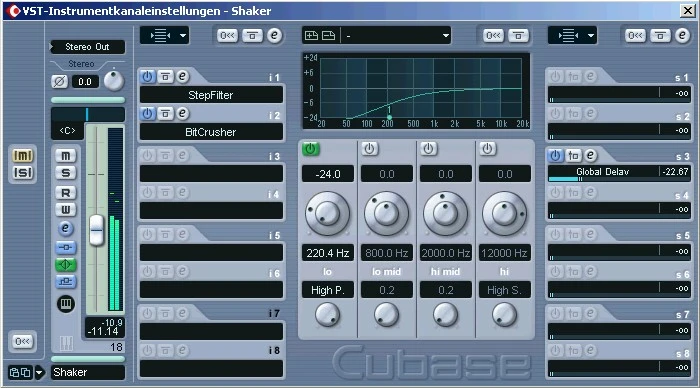Bypass all sends button at top right

[x=660, y=35]
